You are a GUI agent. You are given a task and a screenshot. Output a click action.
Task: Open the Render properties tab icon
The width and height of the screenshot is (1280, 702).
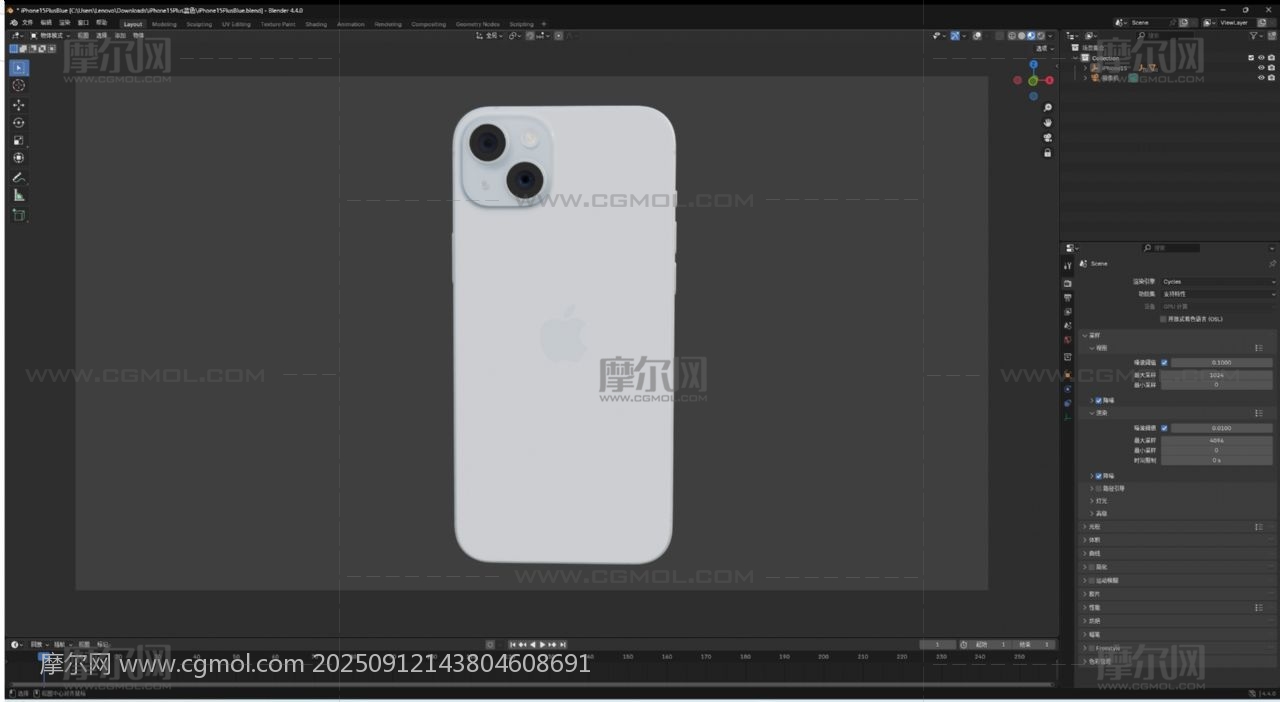click(x=1068, y=283)
